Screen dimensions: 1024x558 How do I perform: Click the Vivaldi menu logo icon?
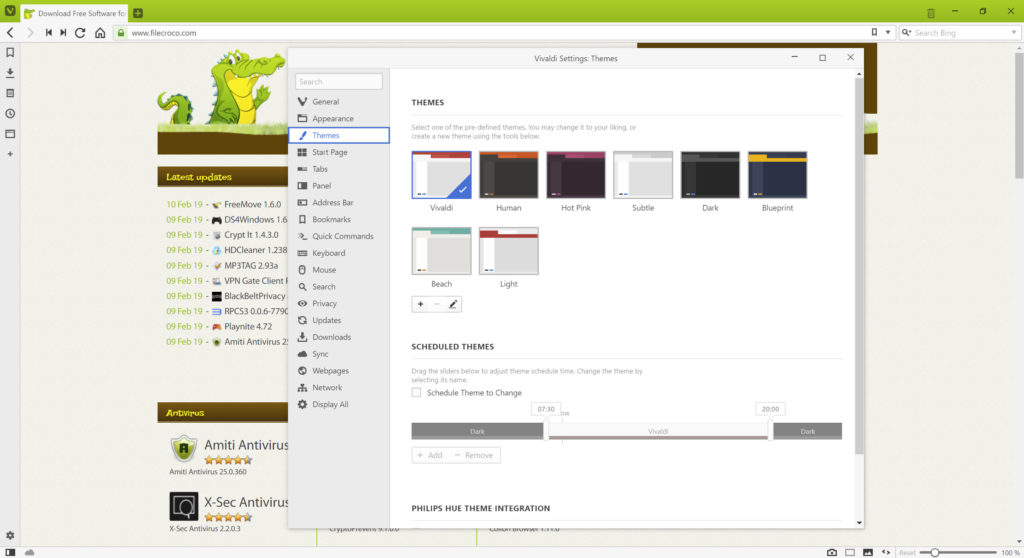[x=10, y=11]
